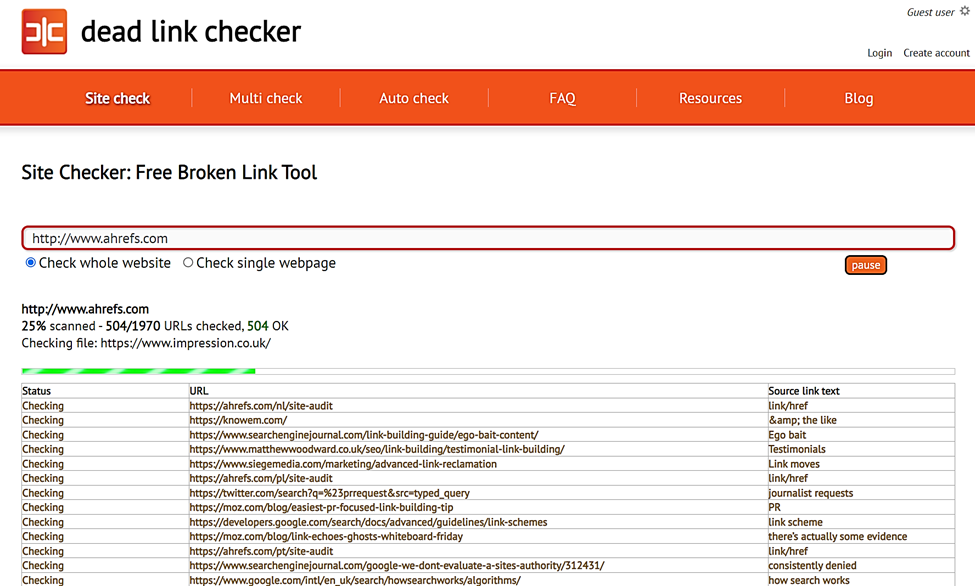Open the matthewwoodward testimonial-link-building link
Viewport: 975px width, 586px height.
point(377,449)
